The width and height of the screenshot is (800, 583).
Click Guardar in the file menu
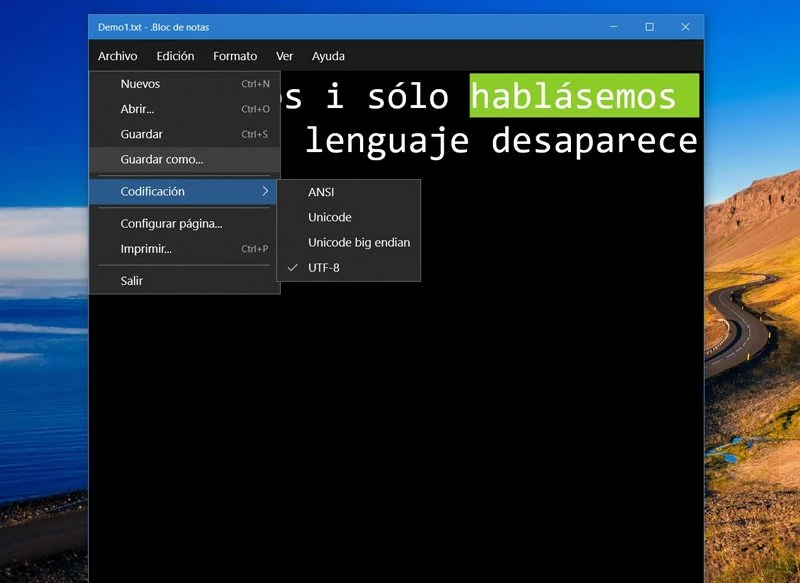[x=141, y=134]
